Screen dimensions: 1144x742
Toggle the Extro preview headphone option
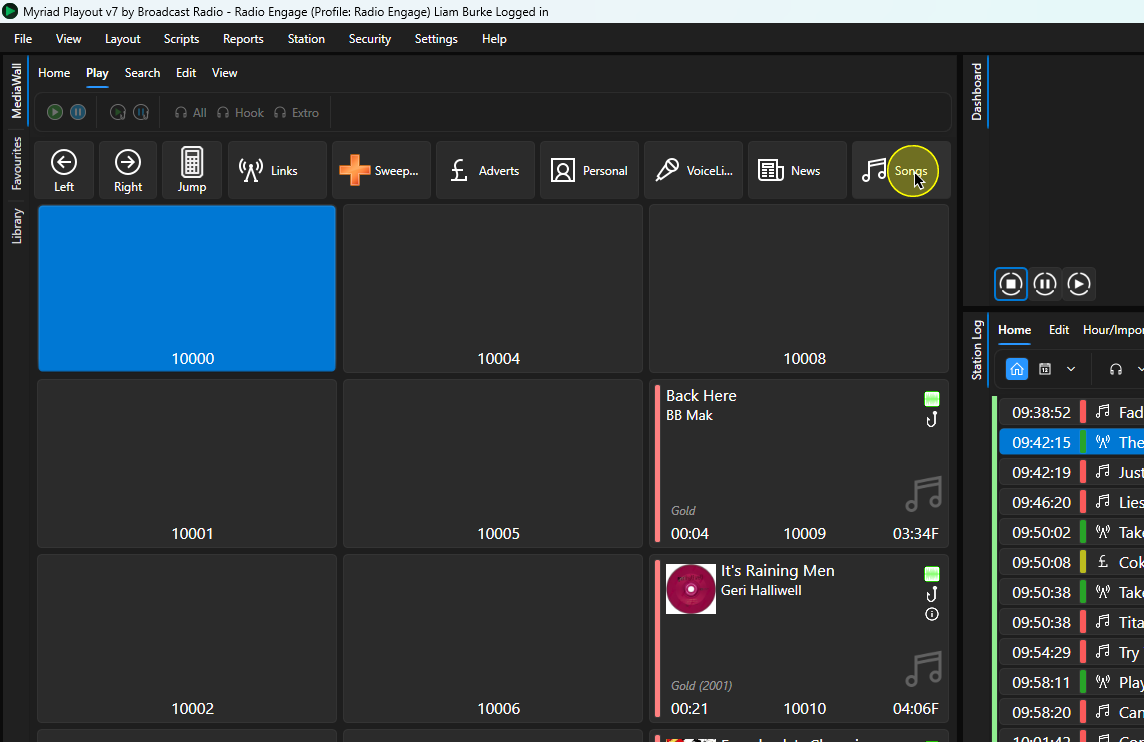point(296,113)
